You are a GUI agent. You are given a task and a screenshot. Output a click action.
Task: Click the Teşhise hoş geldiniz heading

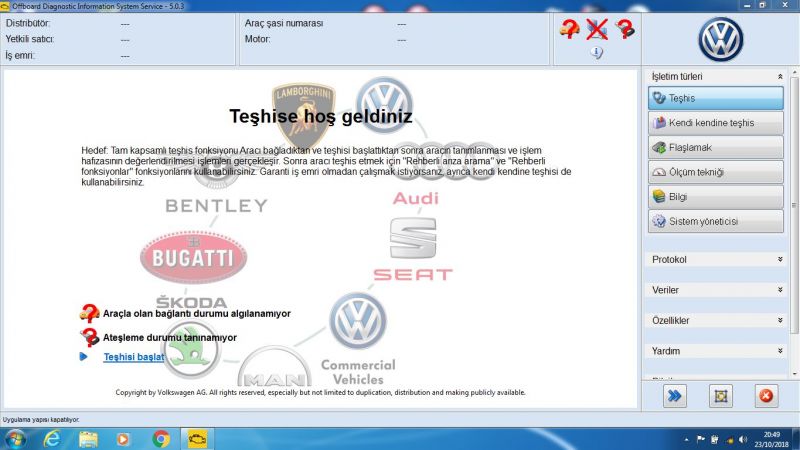point(320,116)
